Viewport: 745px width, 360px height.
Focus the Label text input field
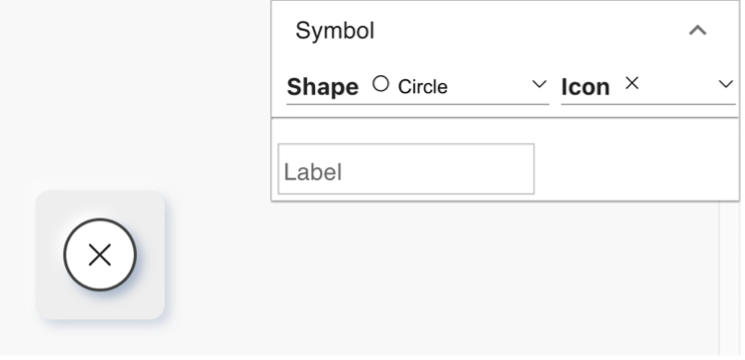[x=406, y=169]
